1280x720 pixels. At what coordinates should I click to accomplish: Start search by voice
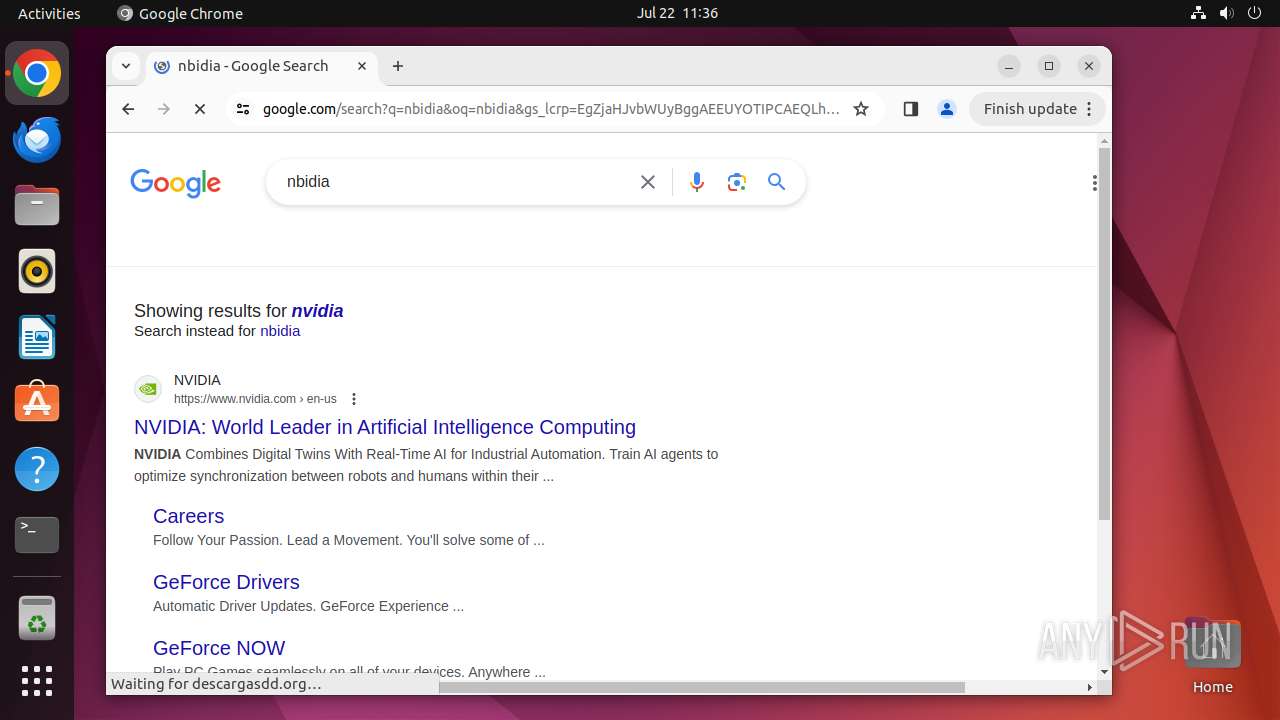(x=697, y=182)
